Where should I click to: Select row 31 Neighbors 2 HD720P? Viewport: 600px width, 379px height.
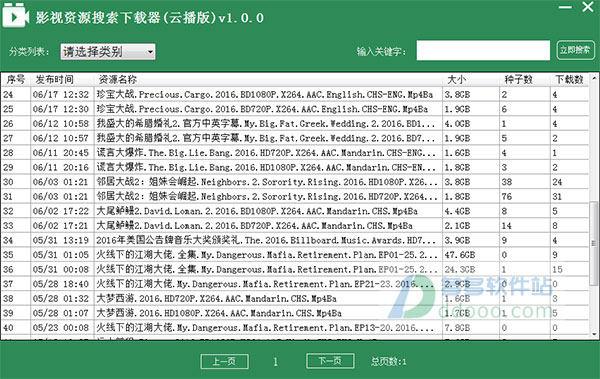[x=295, y=197]
